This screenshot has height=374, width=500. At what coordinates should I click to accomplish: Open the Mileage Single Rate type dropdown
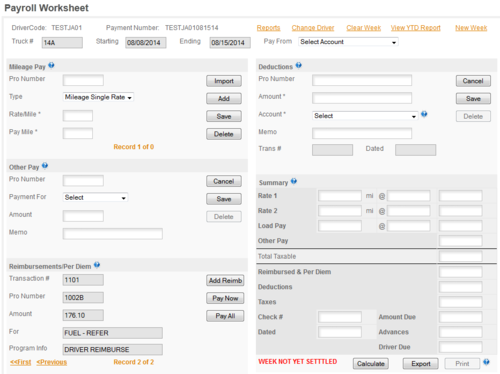(x=98, y=97)
